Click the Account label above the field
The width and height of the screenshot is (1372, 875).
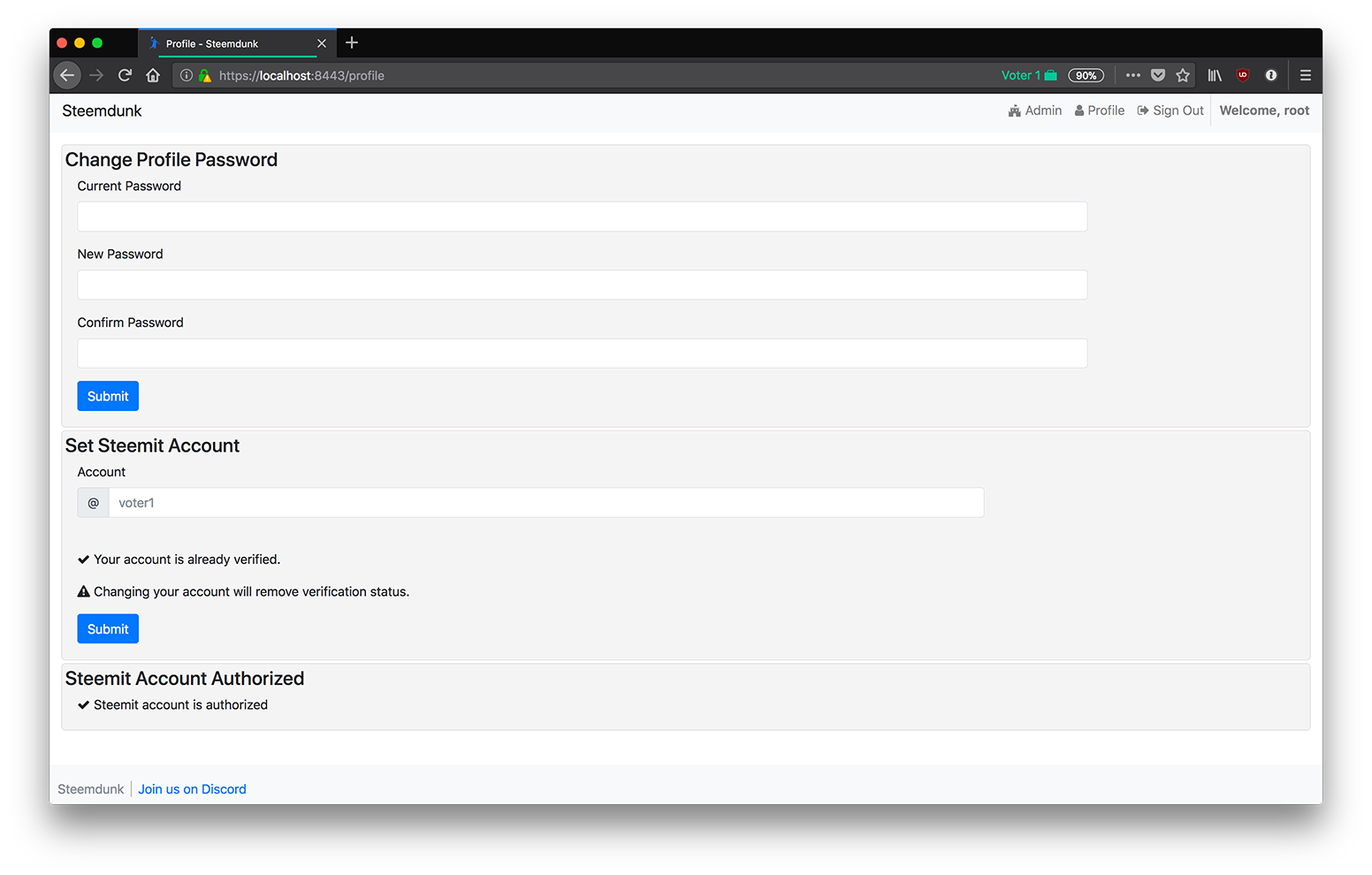click(x=102, y=472)
